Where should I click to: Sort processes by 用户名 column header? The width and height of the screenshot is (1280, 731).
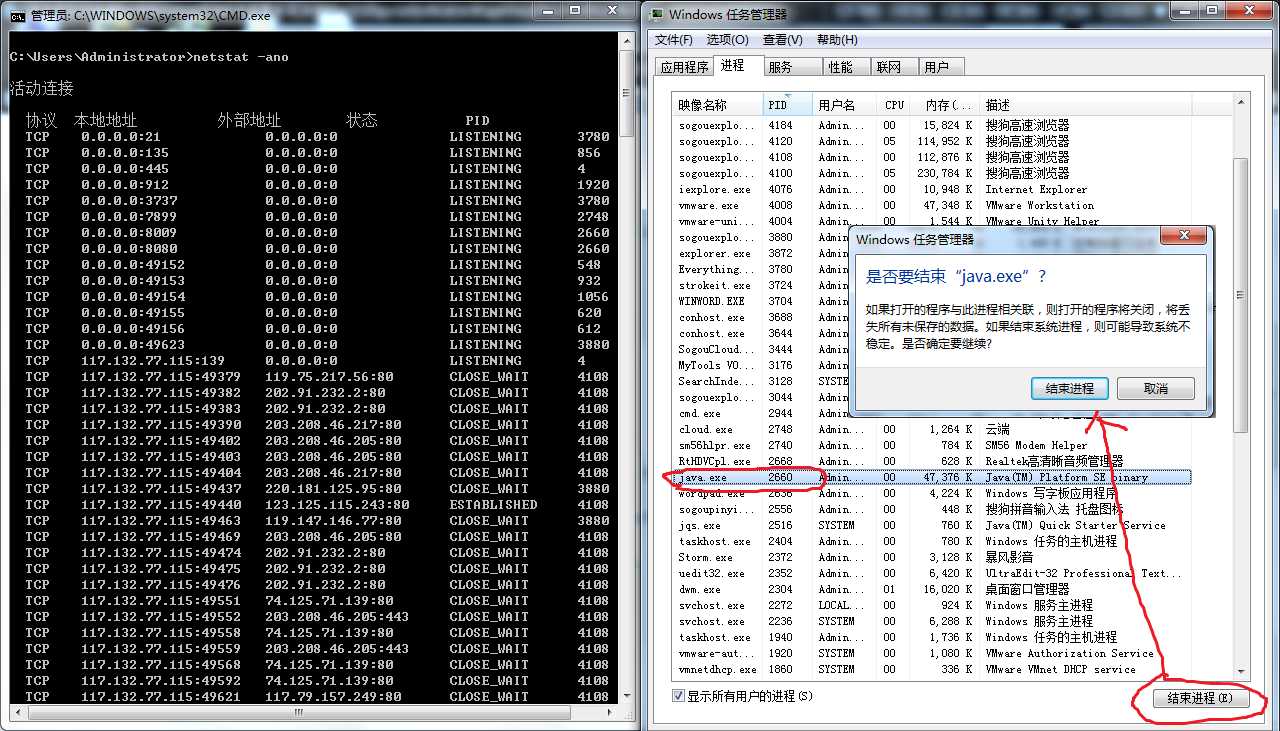tap(846, 105)
